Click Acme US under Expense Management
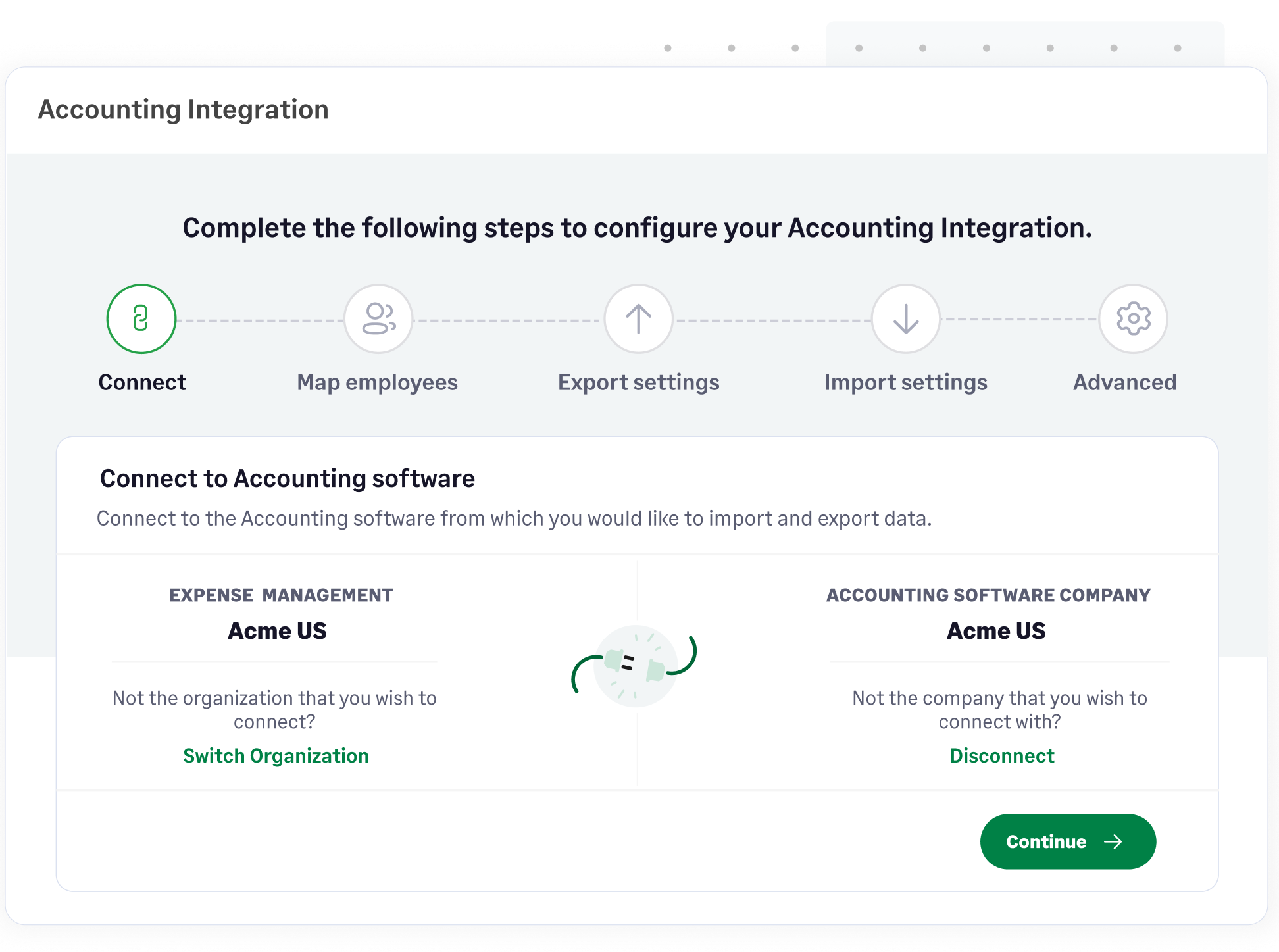 (x=277, y=631)
